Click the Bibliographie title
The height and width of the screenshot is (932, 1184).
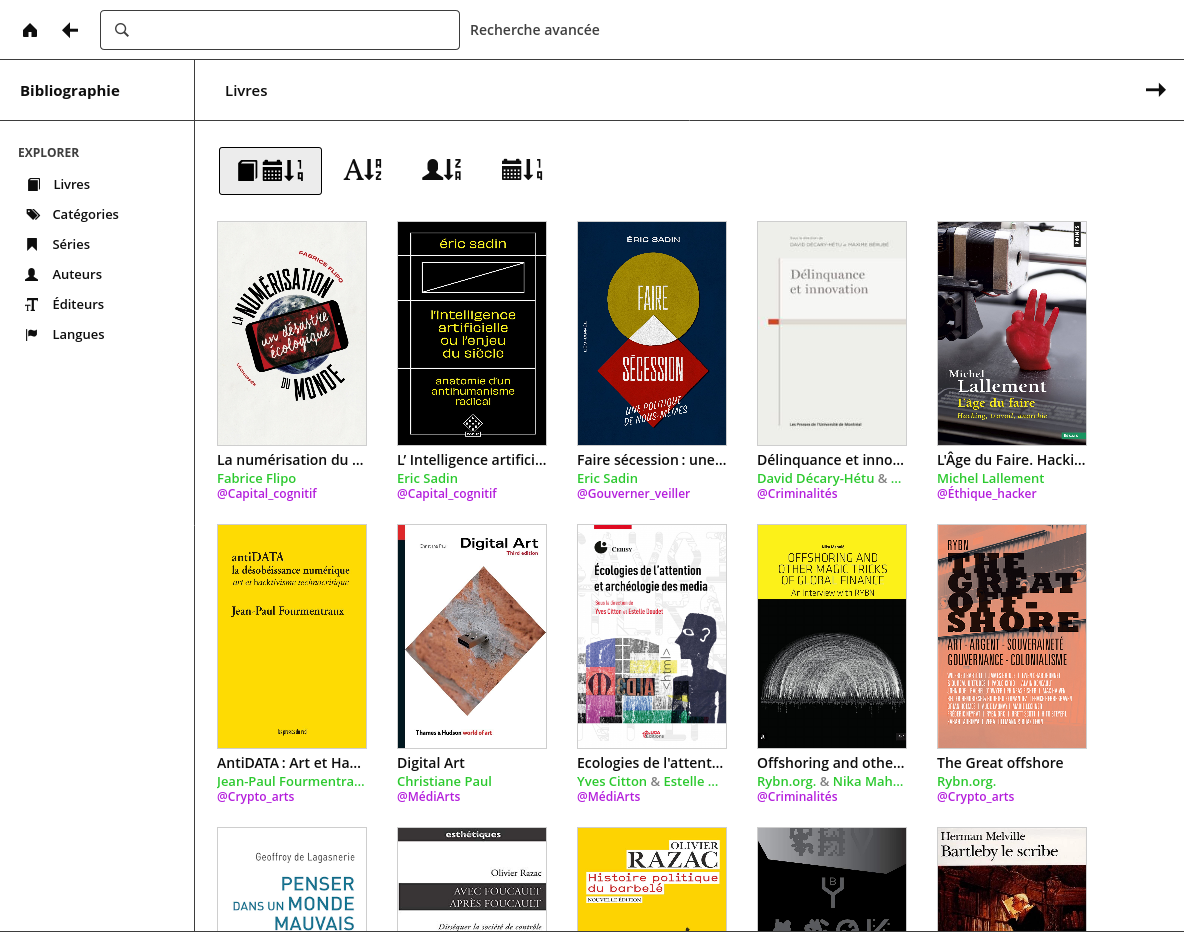70,91
